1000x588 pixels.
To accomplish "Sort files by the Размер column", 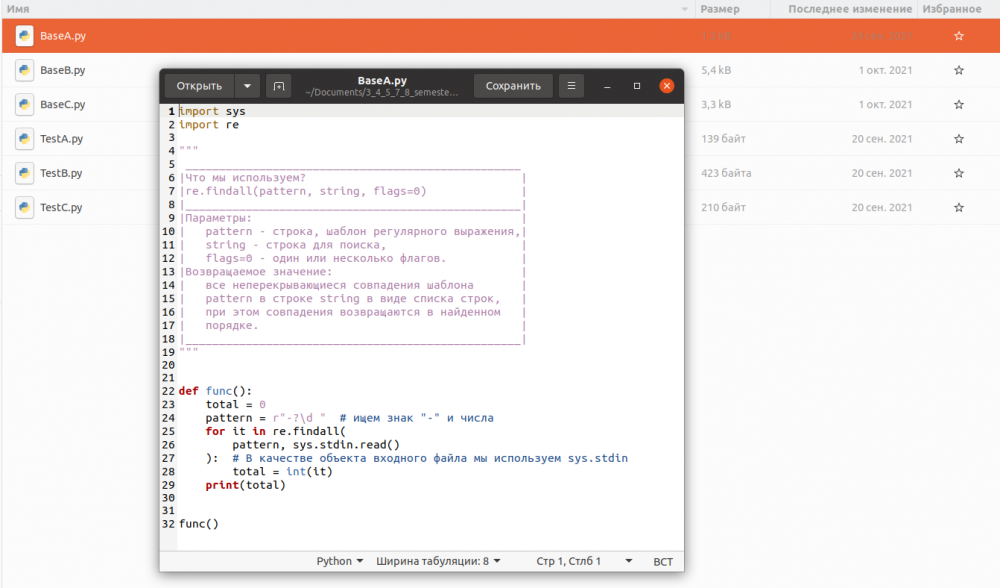I will (x=720, y=9).
